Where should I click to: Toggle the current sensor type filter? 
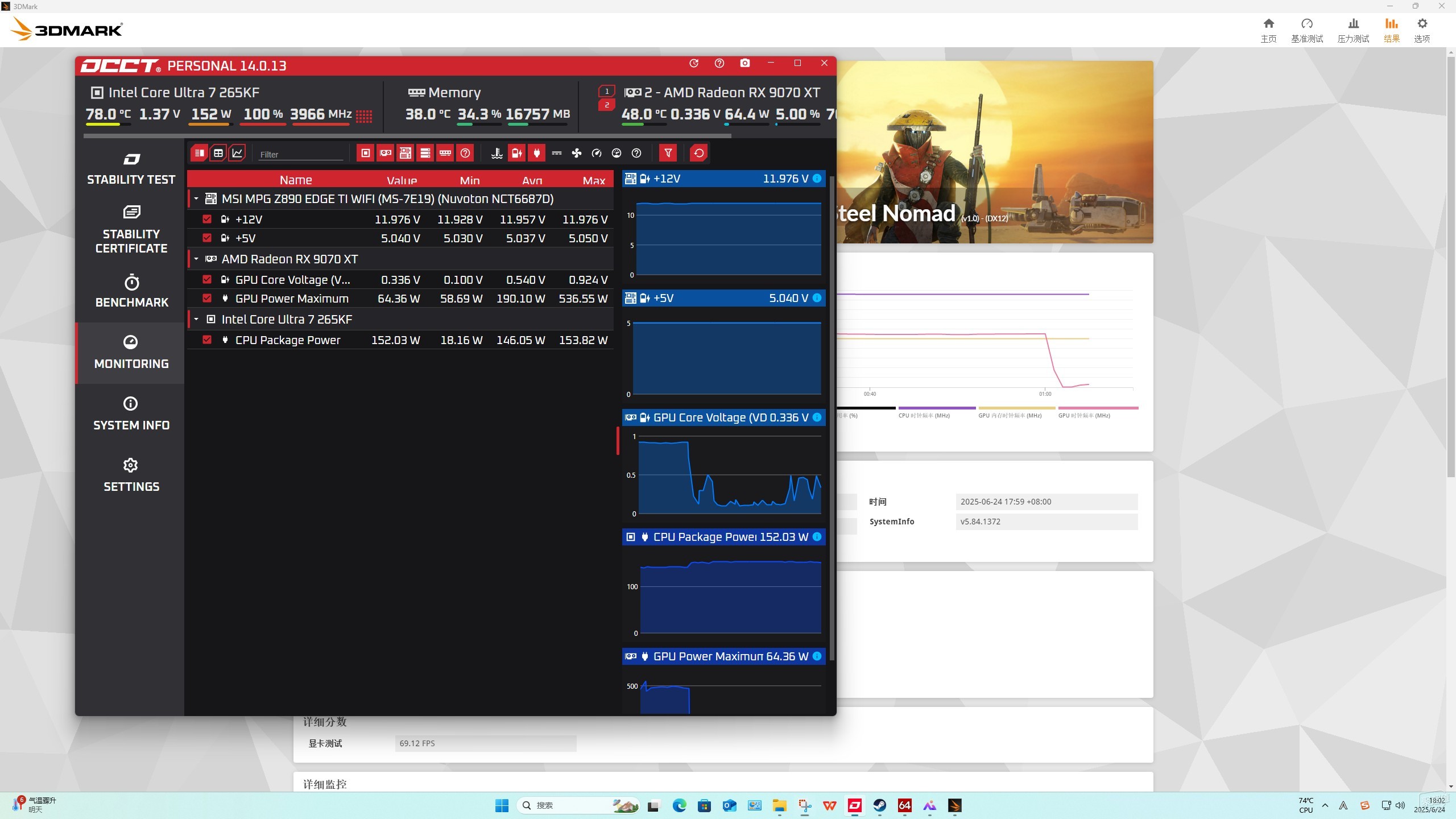[557, 153]
